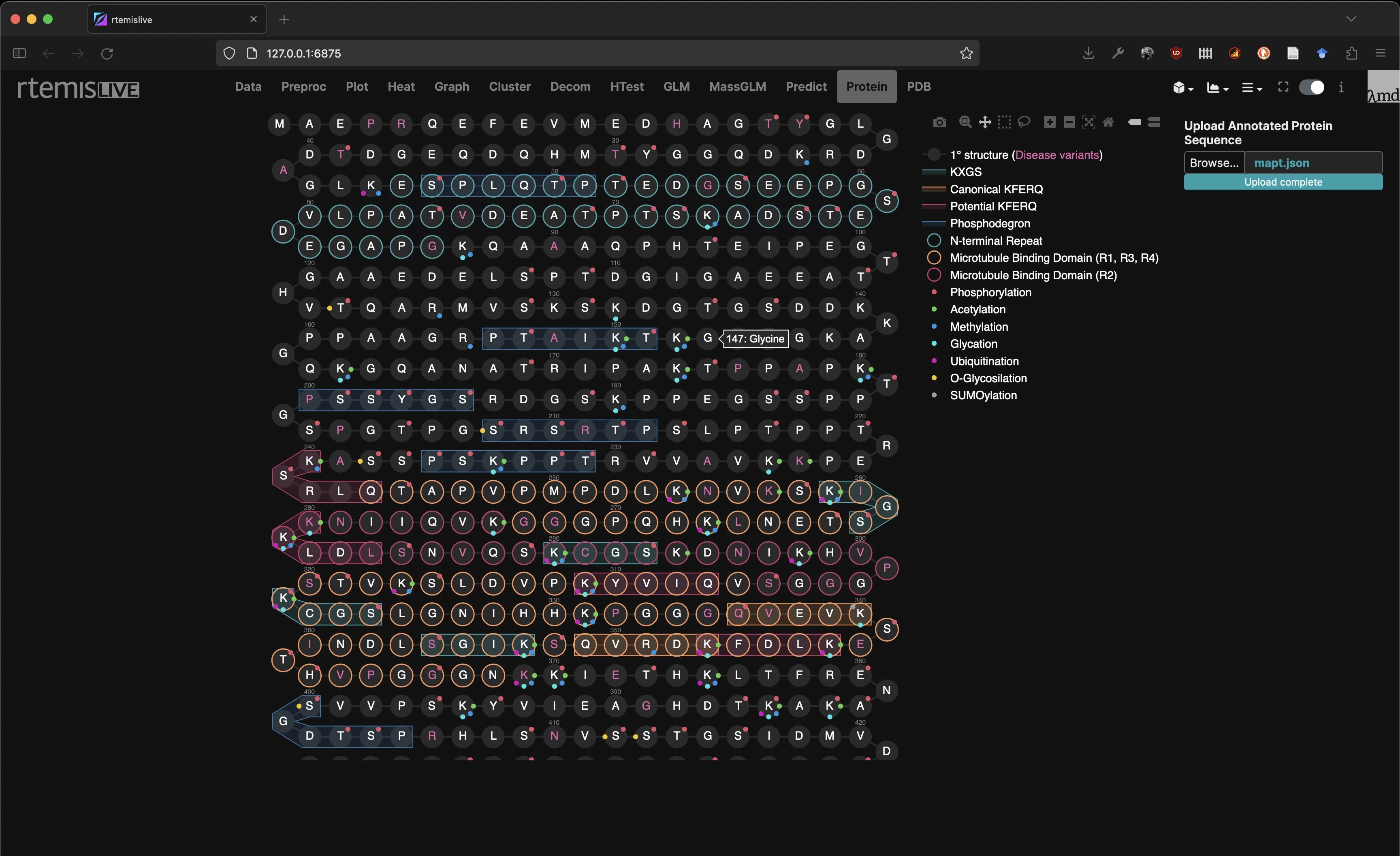This screenshot has width=1400, height=856.
Task: Open the Data tab
Action: 248,86
